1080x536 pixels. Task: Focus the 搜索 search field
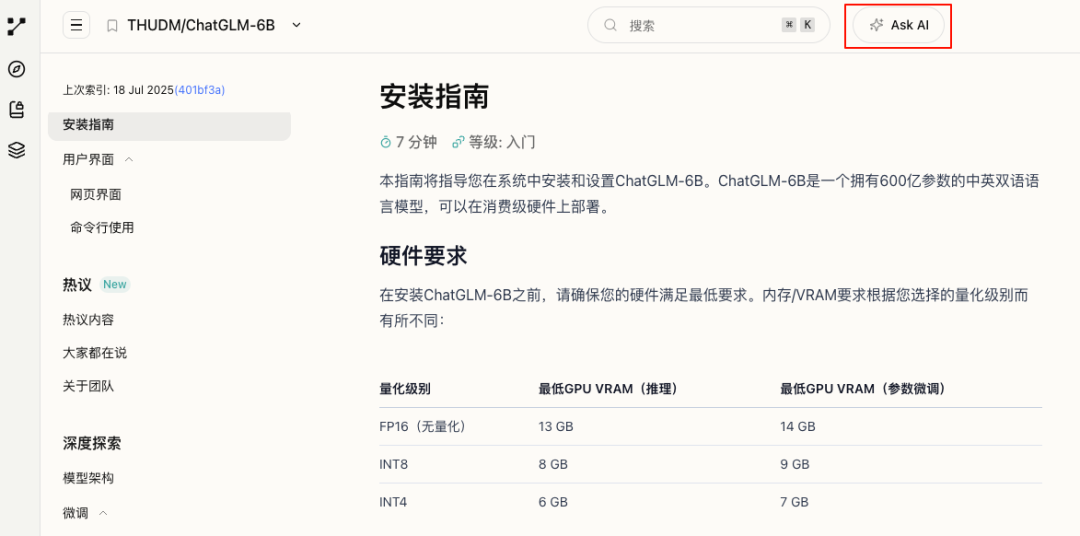708,25
